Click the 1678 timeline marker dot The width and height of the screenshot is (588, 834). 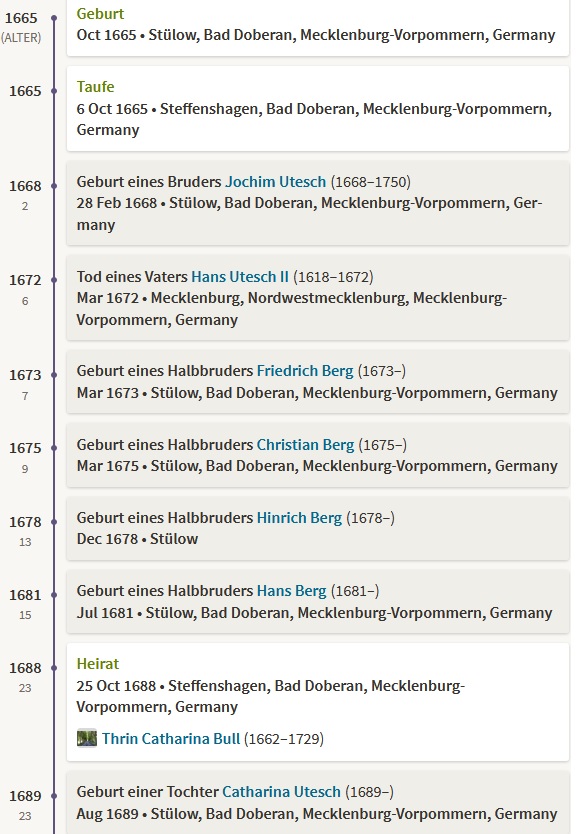coord(54,522)
